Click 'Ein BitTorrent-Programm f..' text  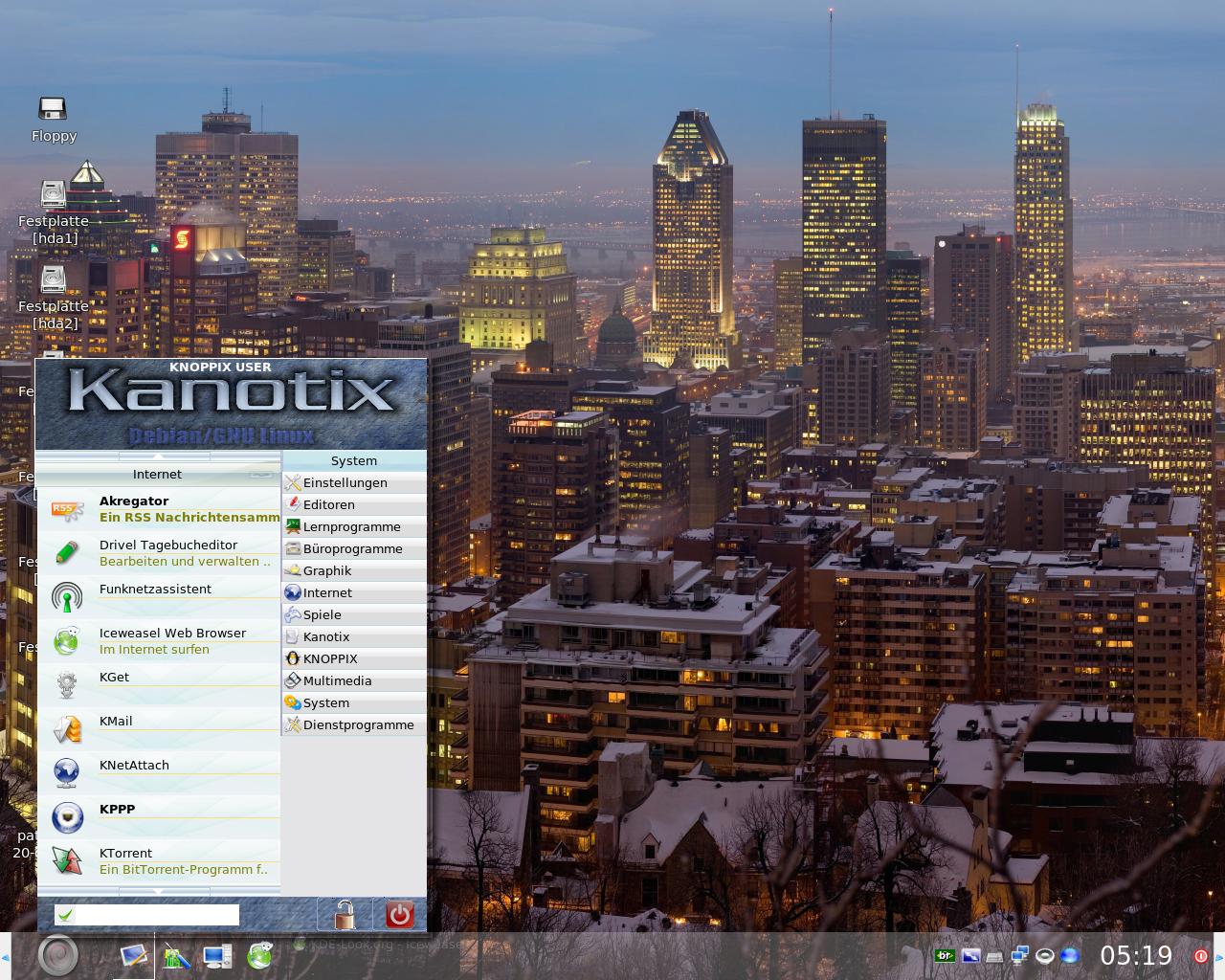pos(184,869)
